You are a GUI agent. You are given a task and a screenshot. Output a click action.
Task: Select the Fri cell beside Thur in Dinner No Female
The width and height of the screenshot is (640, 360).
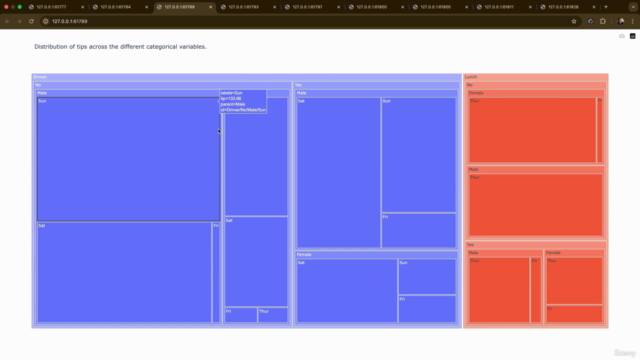[241, 315]
